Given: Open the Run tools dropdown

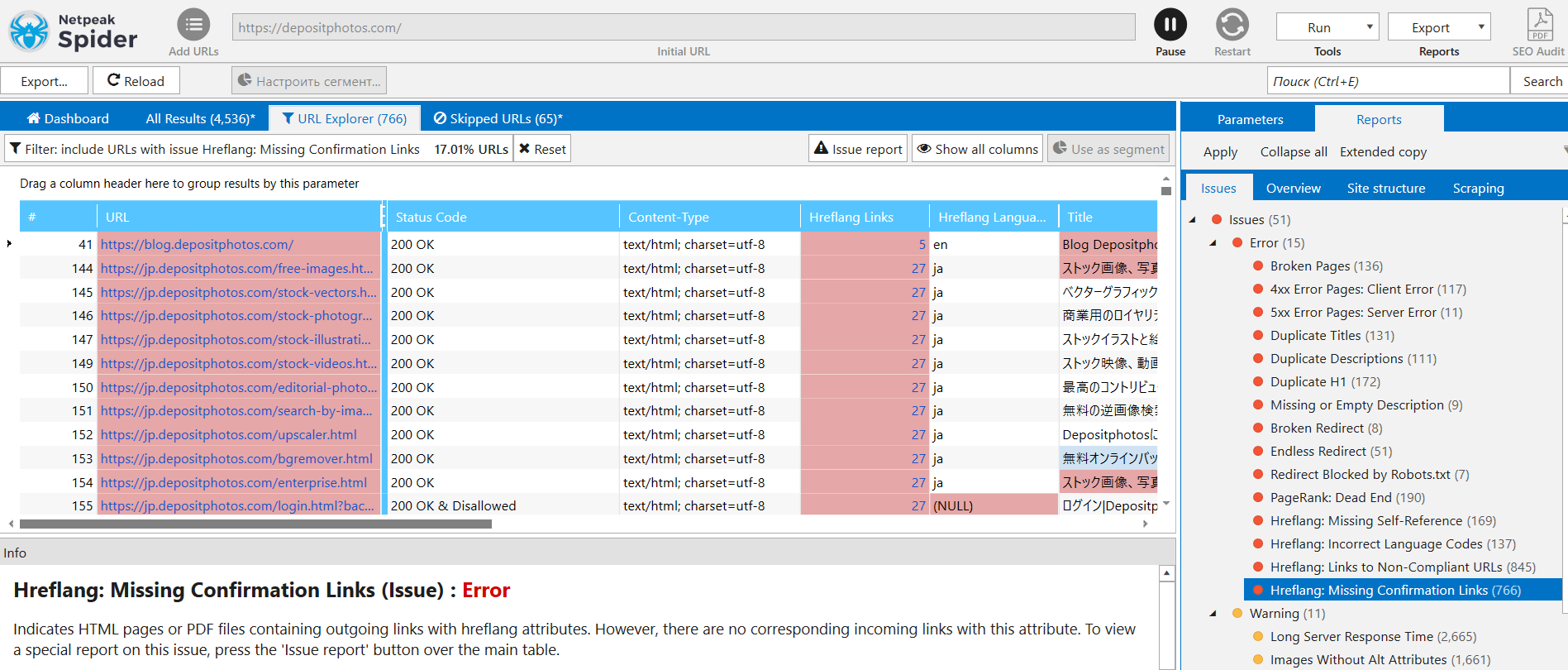Looking at the screenshot, I should tap(1327, 27).
